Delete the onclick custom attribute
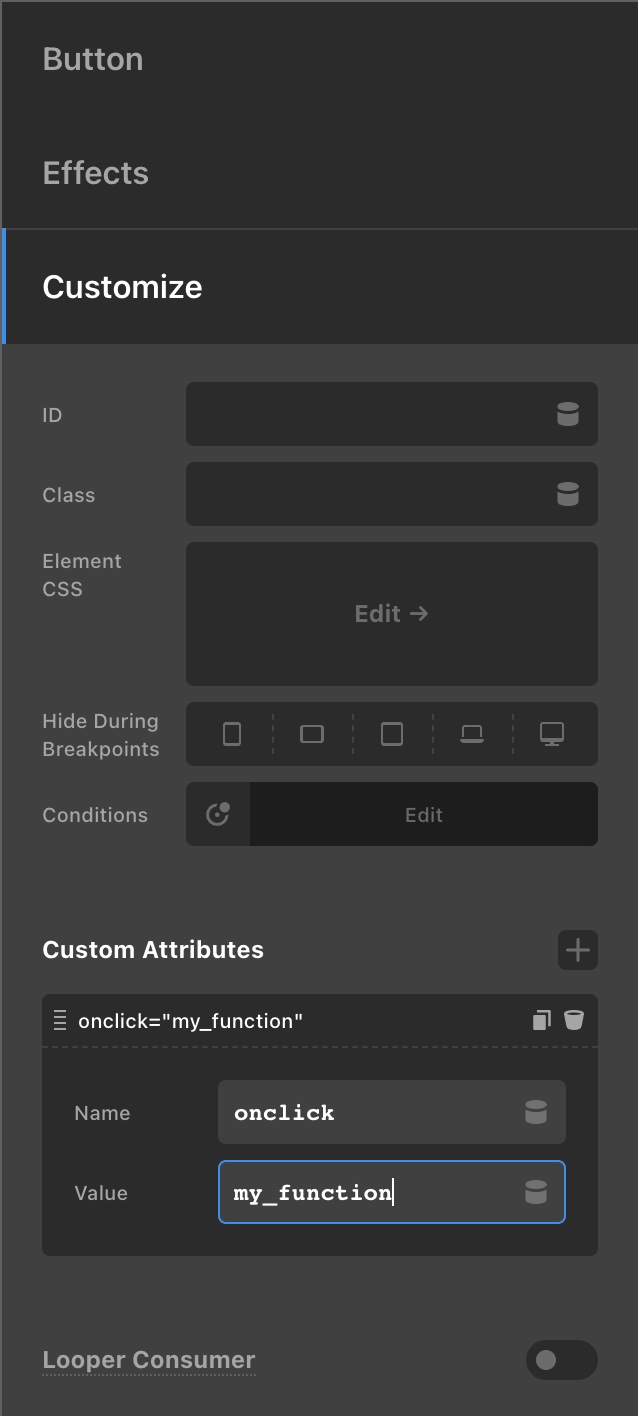Viewport: 638px width, 1416px height. [574, 1020]
